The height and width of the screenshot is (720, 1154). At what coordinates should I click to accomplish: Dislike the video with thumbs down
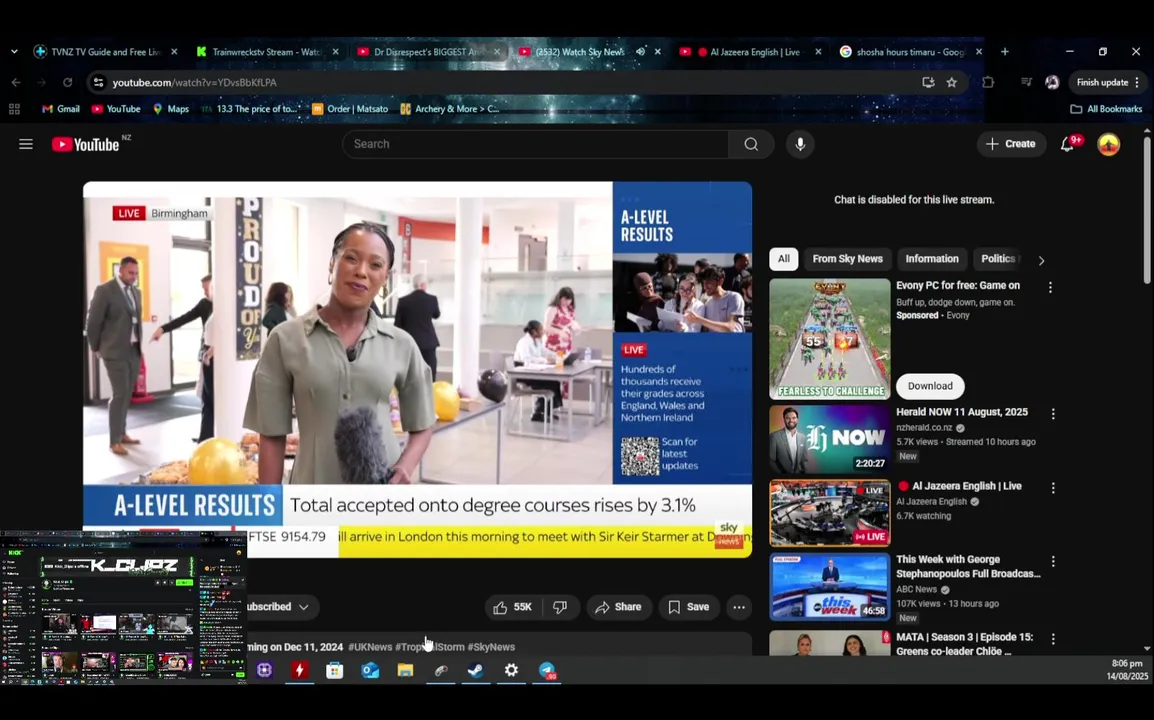tap(560, 607)
